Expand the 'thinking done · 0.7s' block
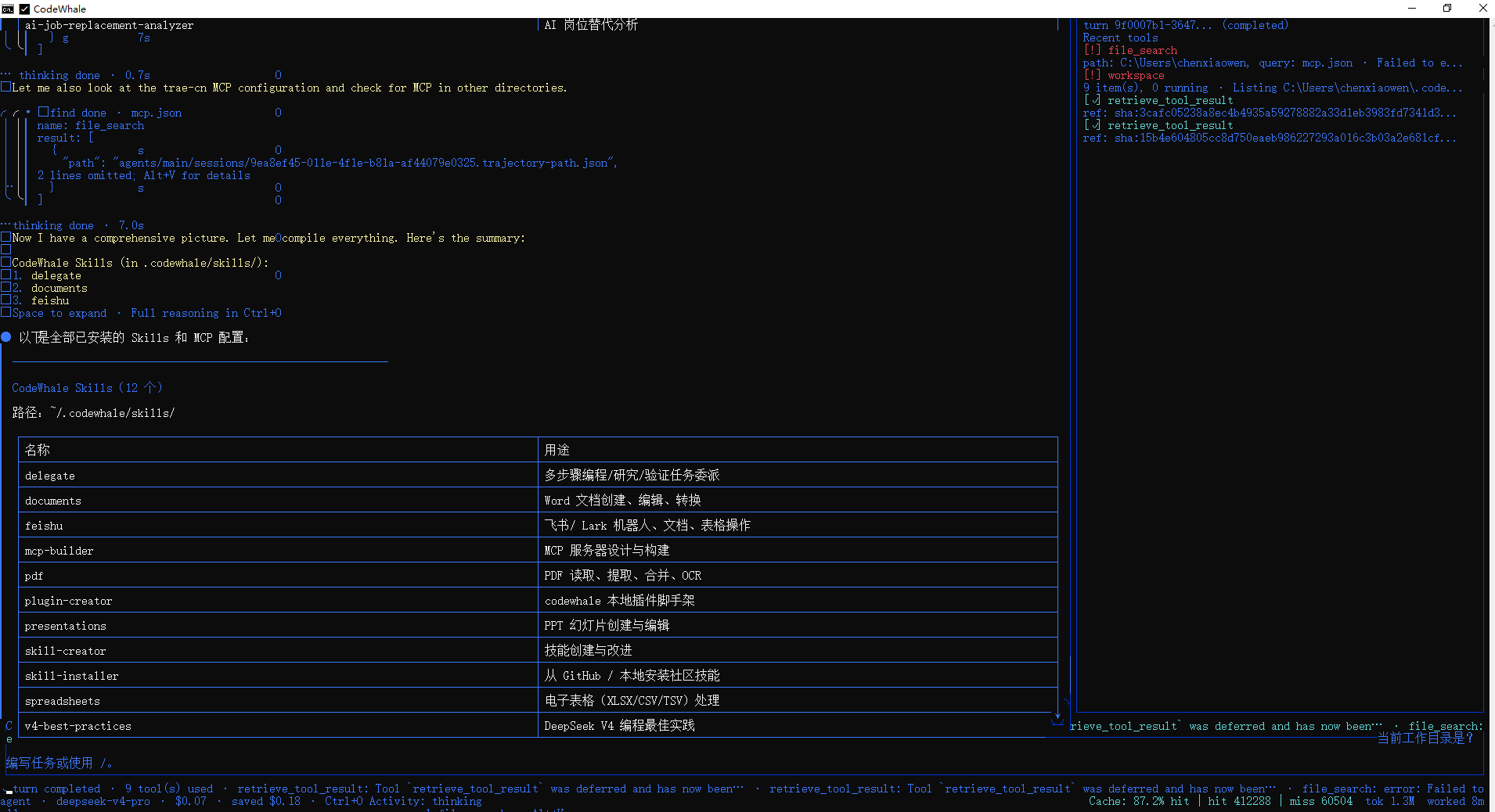This screenshot has height=812, width=1495. pos(85,75)
